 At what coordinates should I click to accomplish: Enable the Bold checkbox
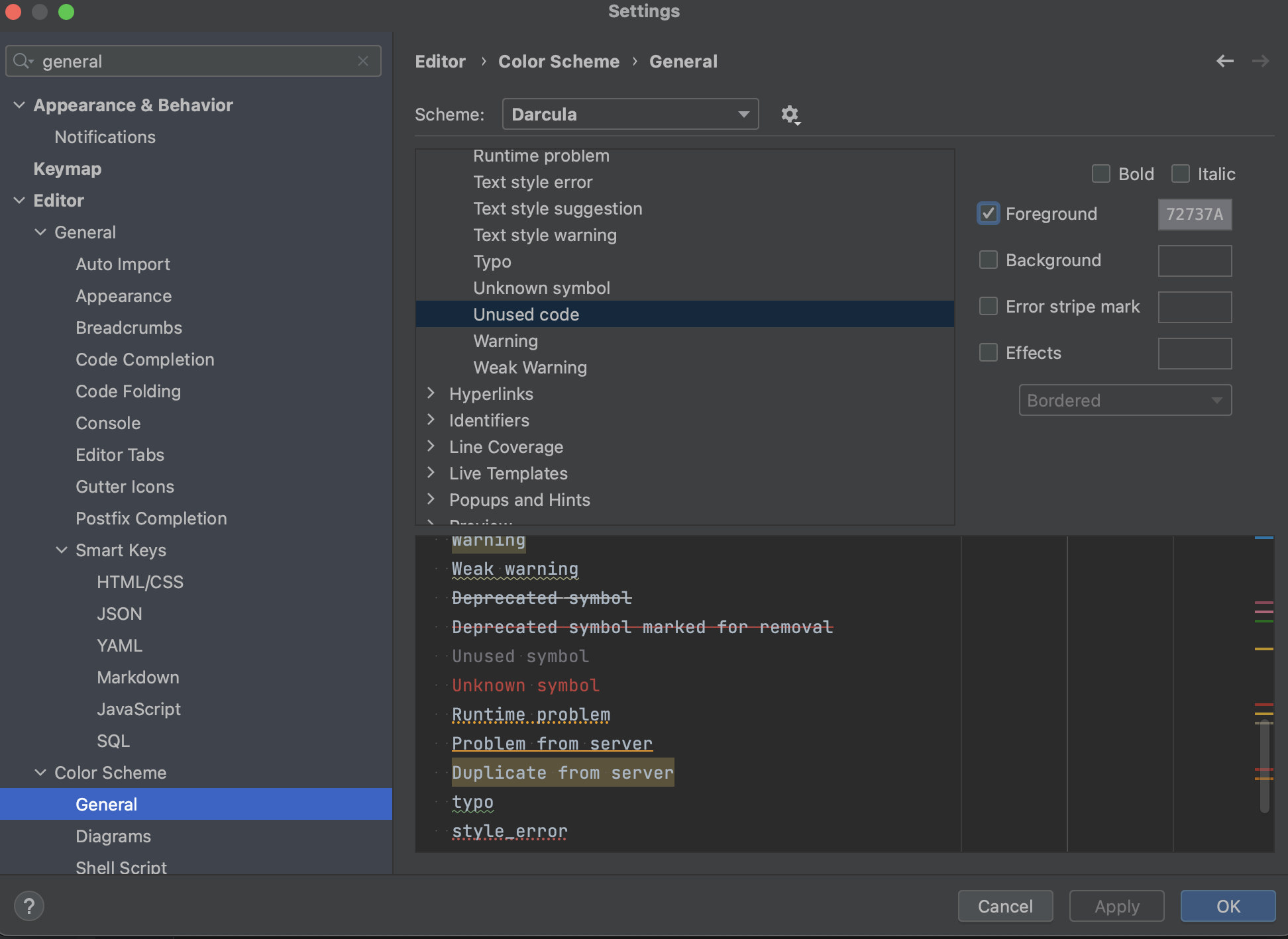click(x=1100, y=173)
